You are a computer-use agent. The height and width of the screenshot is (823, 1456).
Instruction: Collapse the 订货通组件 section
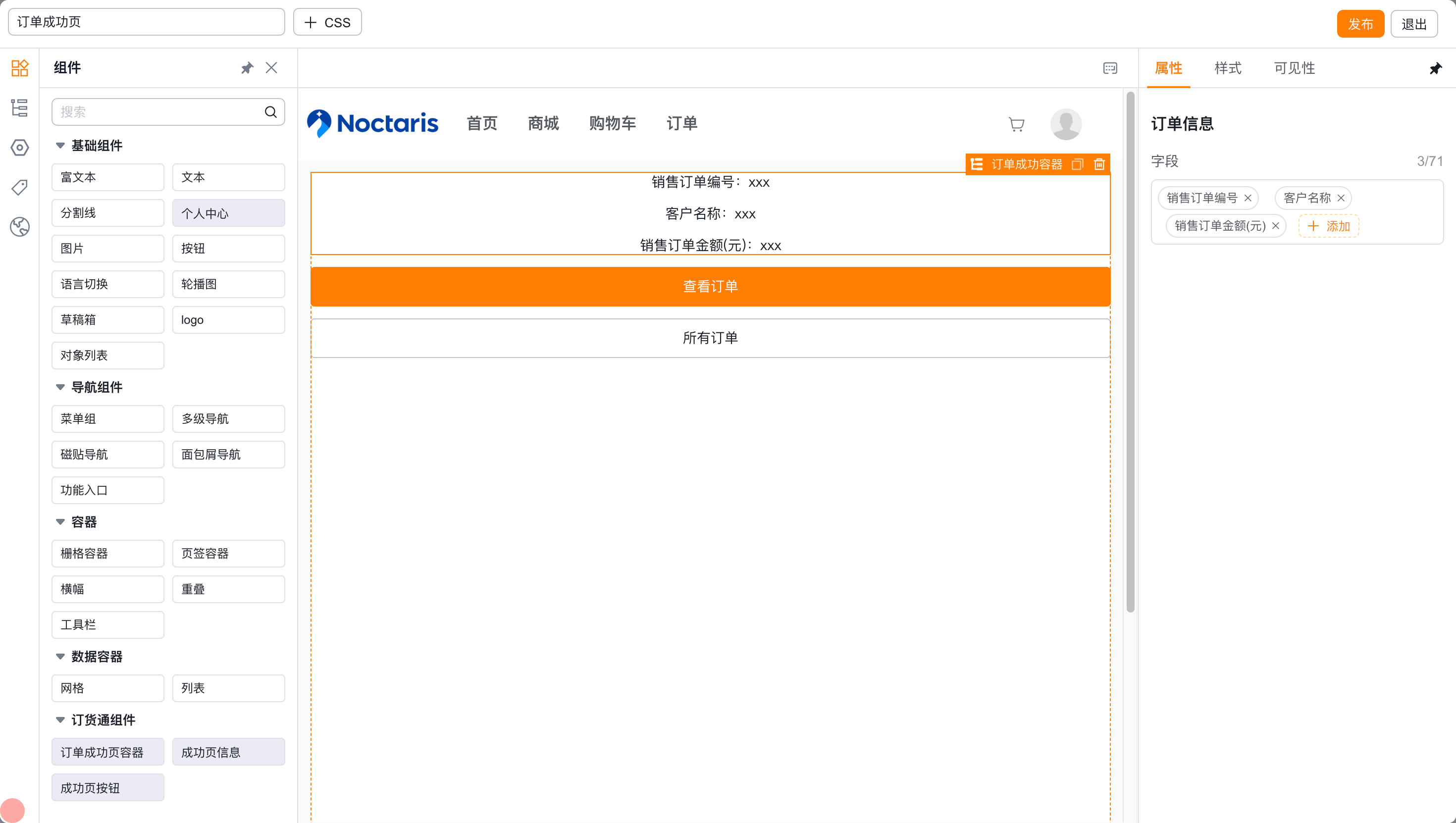[x=60, y=720]
